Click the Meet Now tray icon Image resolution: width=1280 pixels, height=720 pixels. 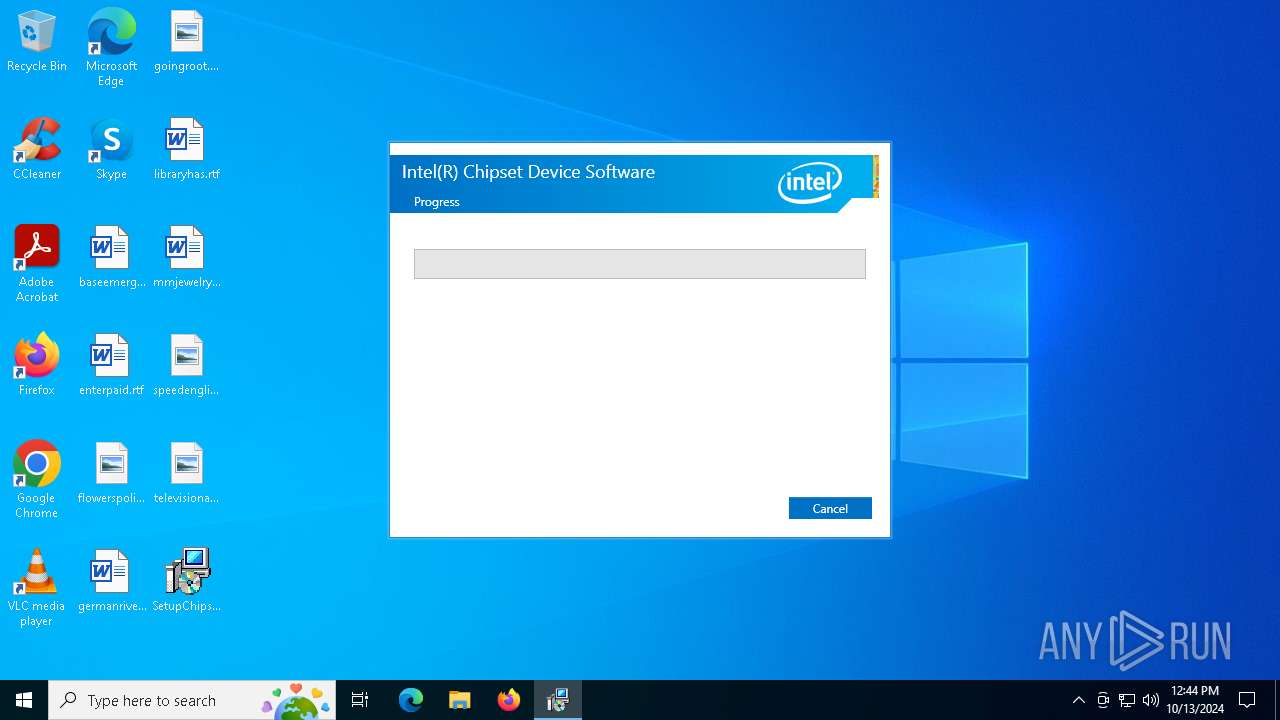(x=1103, y=700)
